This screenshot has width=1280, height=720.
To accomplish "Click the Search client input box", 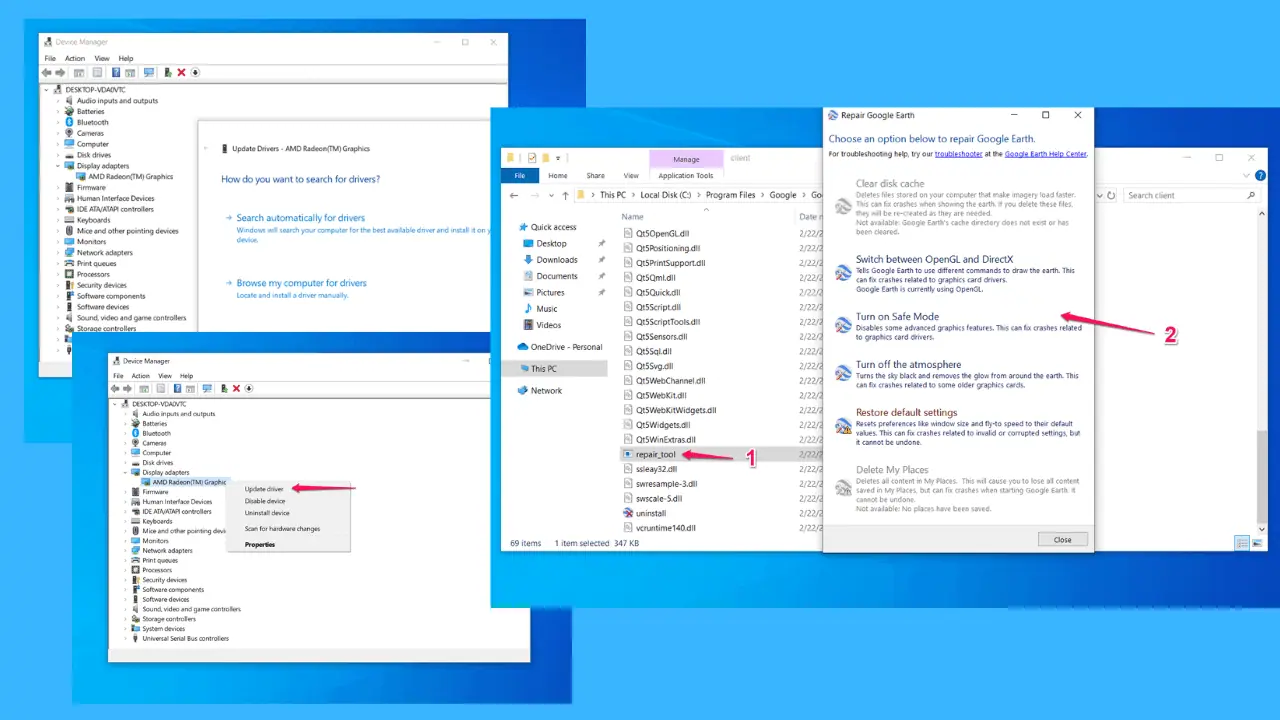I will point(1192,195).
